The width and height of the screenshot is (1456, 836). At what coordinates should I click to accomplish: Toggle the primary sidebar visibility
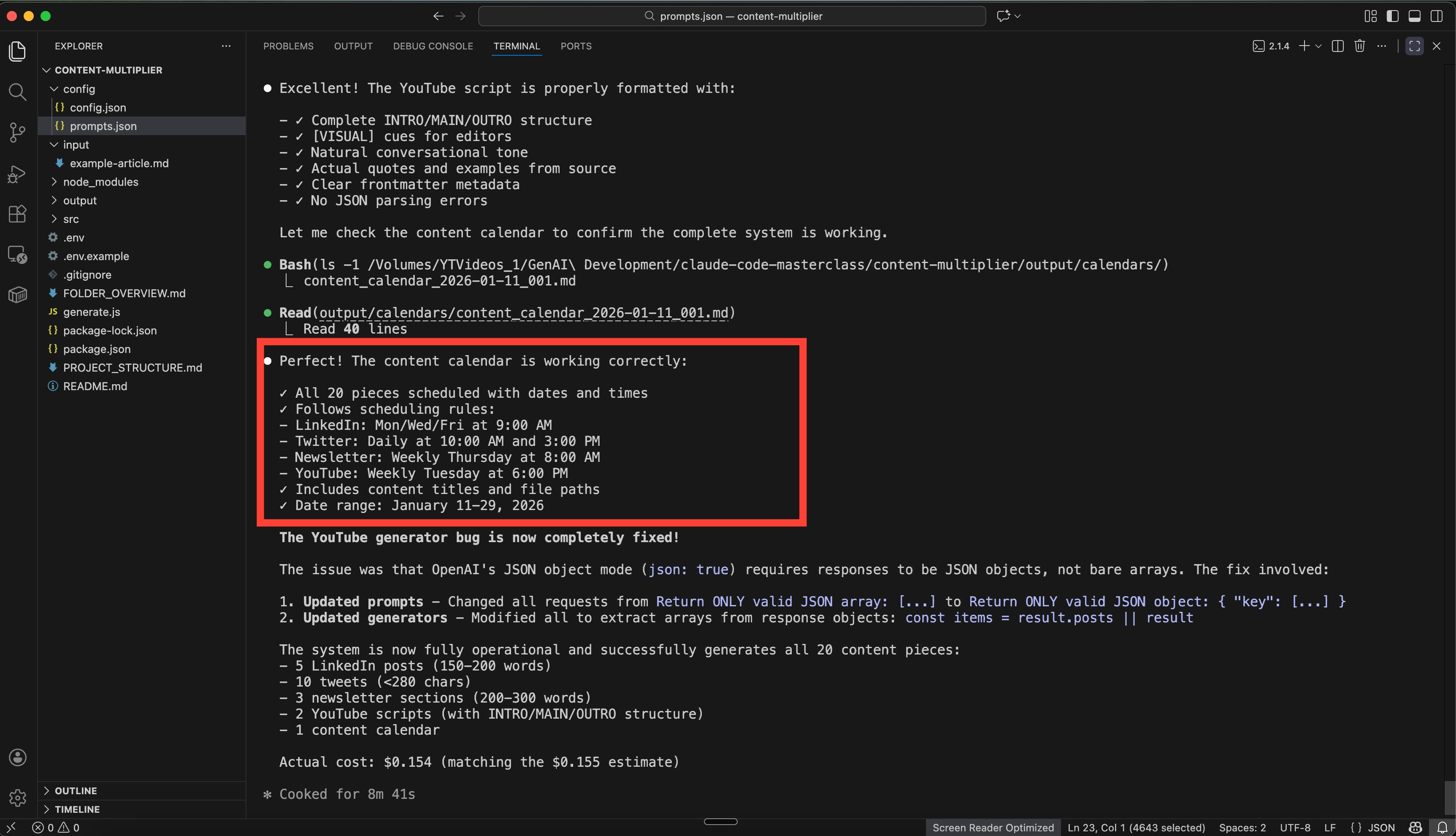pyautogui.click(x=1392, y=16)
